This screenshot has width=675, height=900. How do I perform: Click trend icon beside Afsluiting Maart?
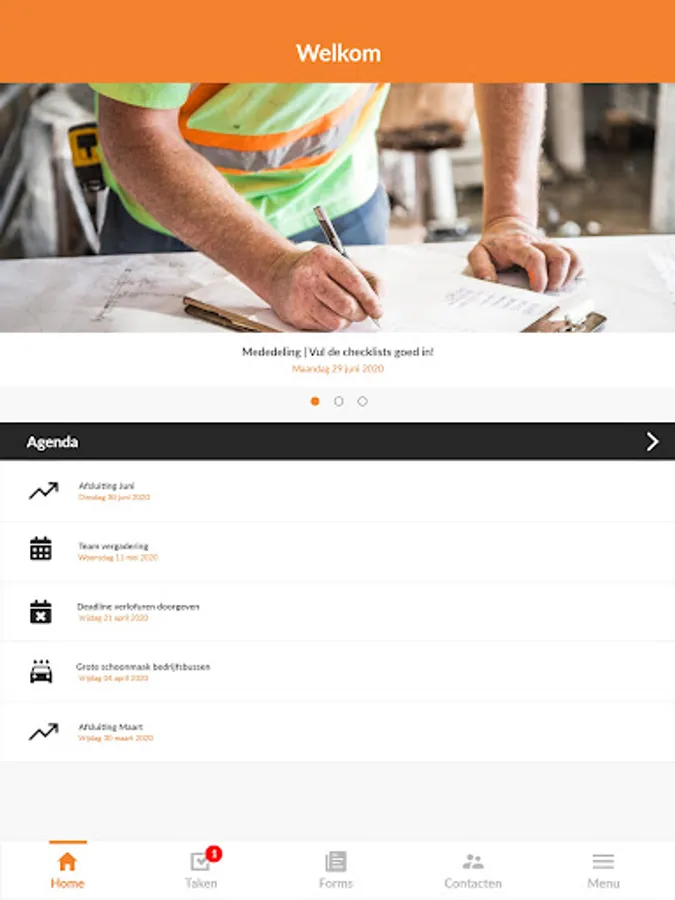pyautogui.click(x=44, y=732)
